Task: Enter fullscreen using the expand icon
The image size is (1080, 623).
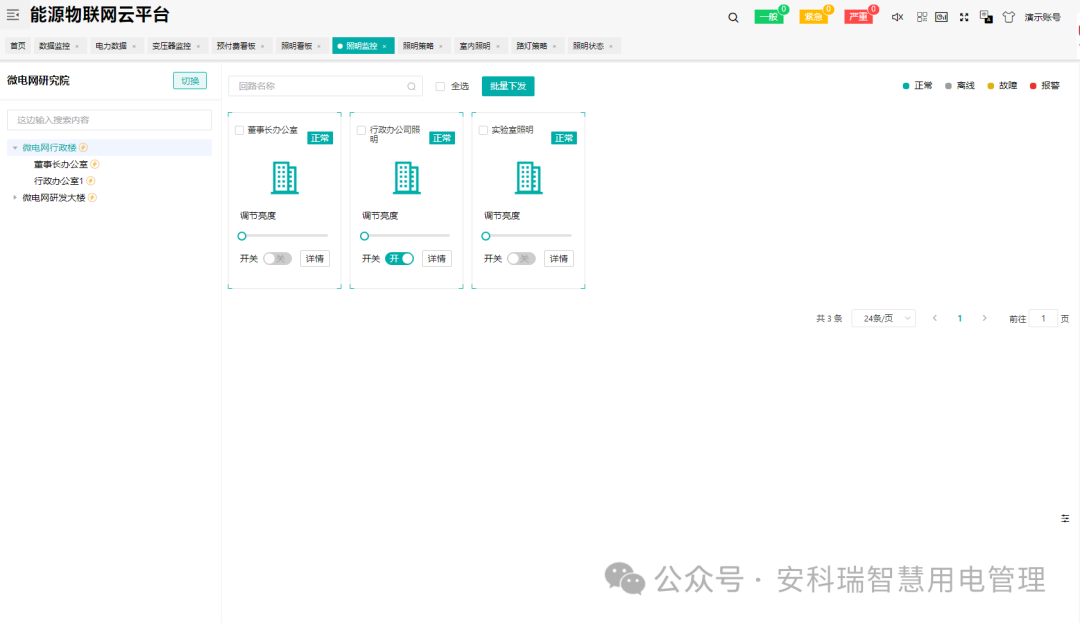Action: click(963, 16)
